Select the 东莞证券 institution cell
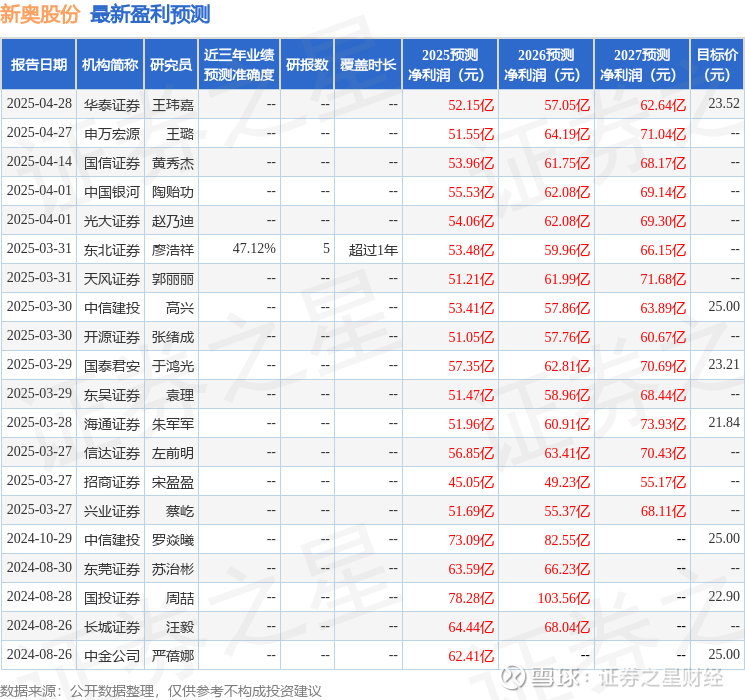The height and width of the screenshot is (700, 745). pyautogui.click(x=112, y=569)
